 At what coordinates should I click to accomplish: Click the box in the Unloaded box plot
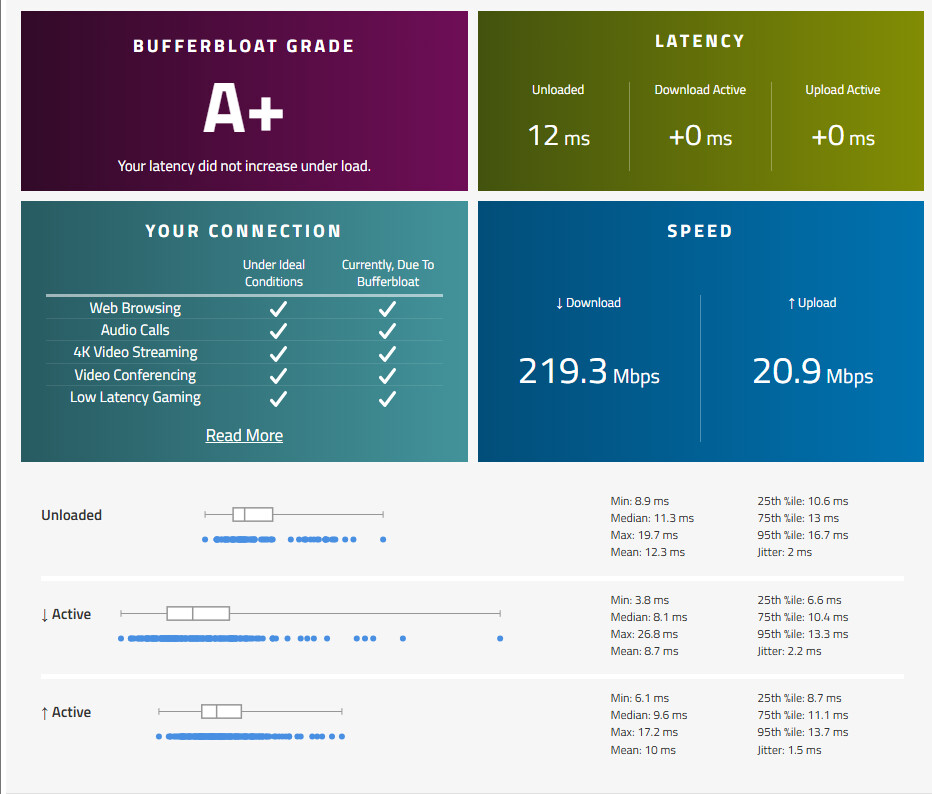[x=253, y=514]
